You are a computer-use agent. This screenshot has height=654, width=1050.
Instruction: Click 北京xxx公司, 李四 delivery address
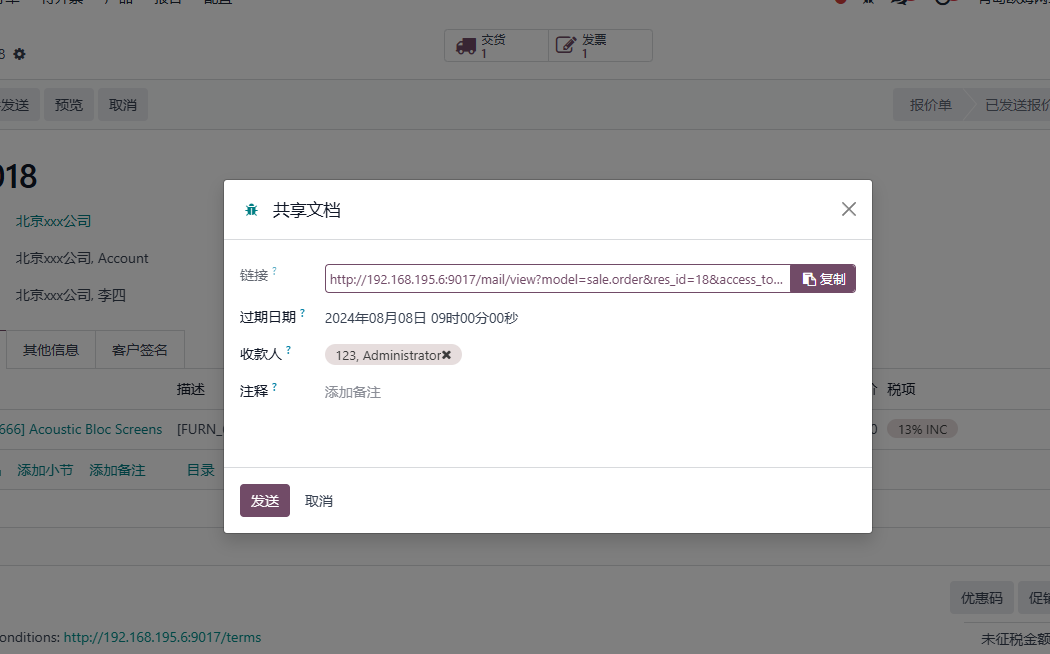click(x=71, y=295)
